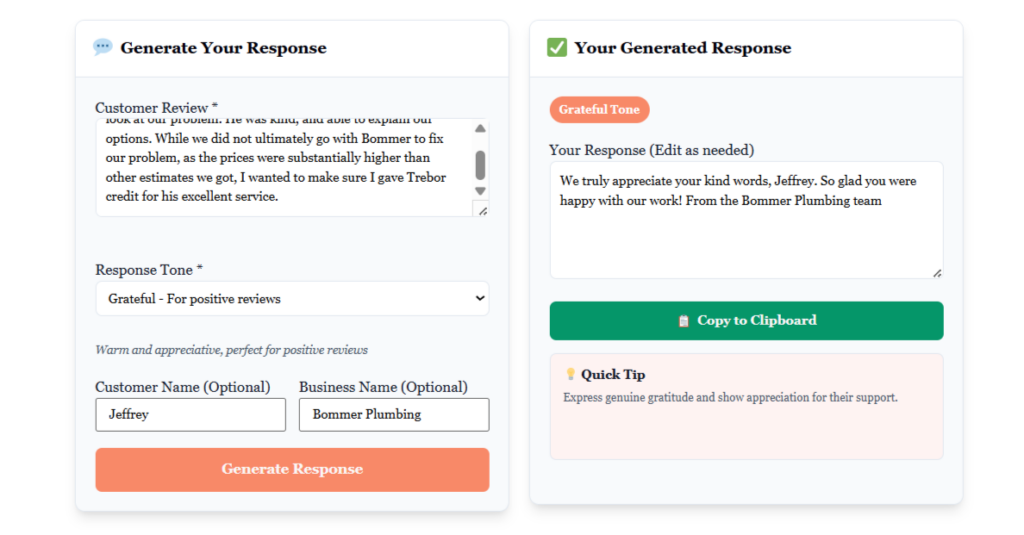Open the Response Tone dropdown
This screenshot has height=535, width=1024.
292,298
